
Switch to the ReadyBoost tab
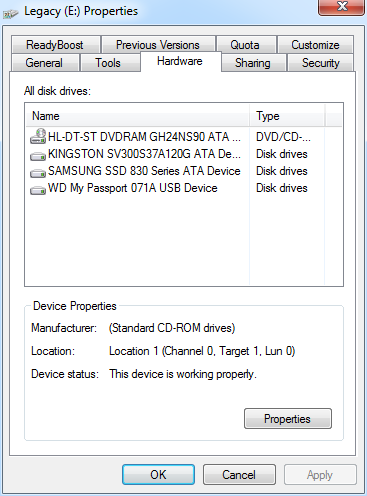55,44
